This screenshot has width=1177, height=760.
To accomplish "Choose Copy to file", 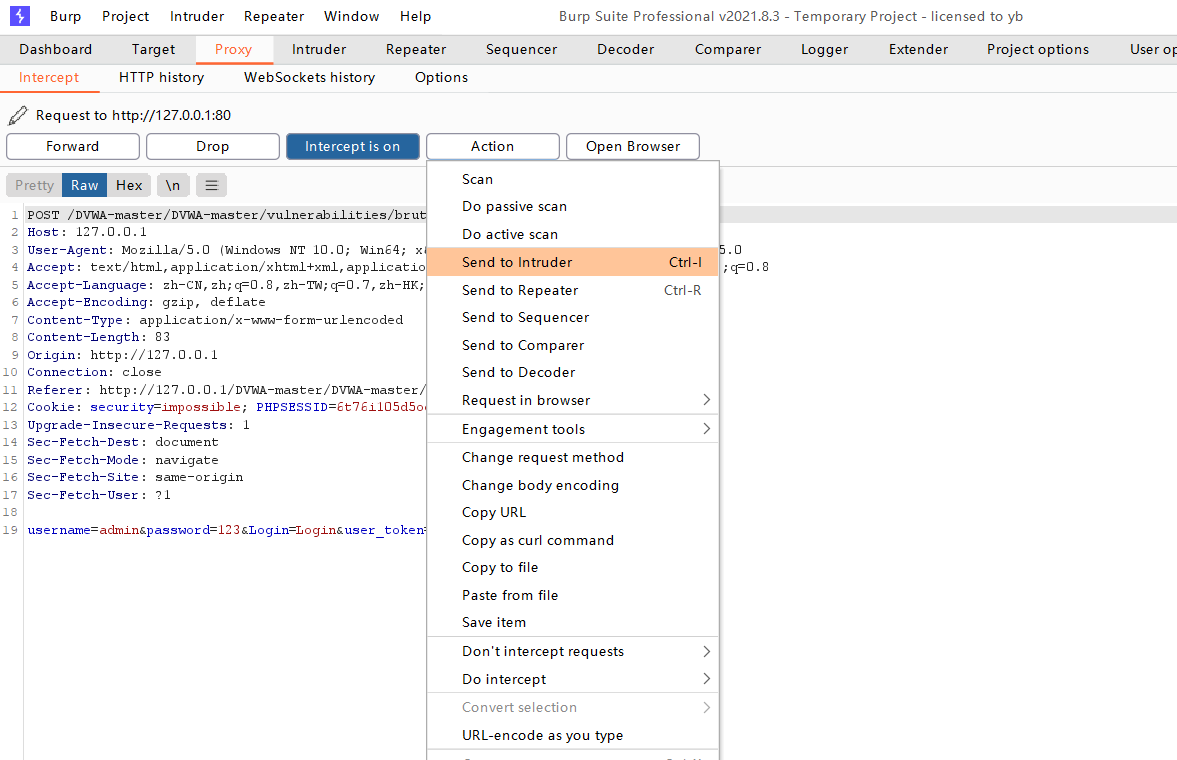I will [573, 568].
